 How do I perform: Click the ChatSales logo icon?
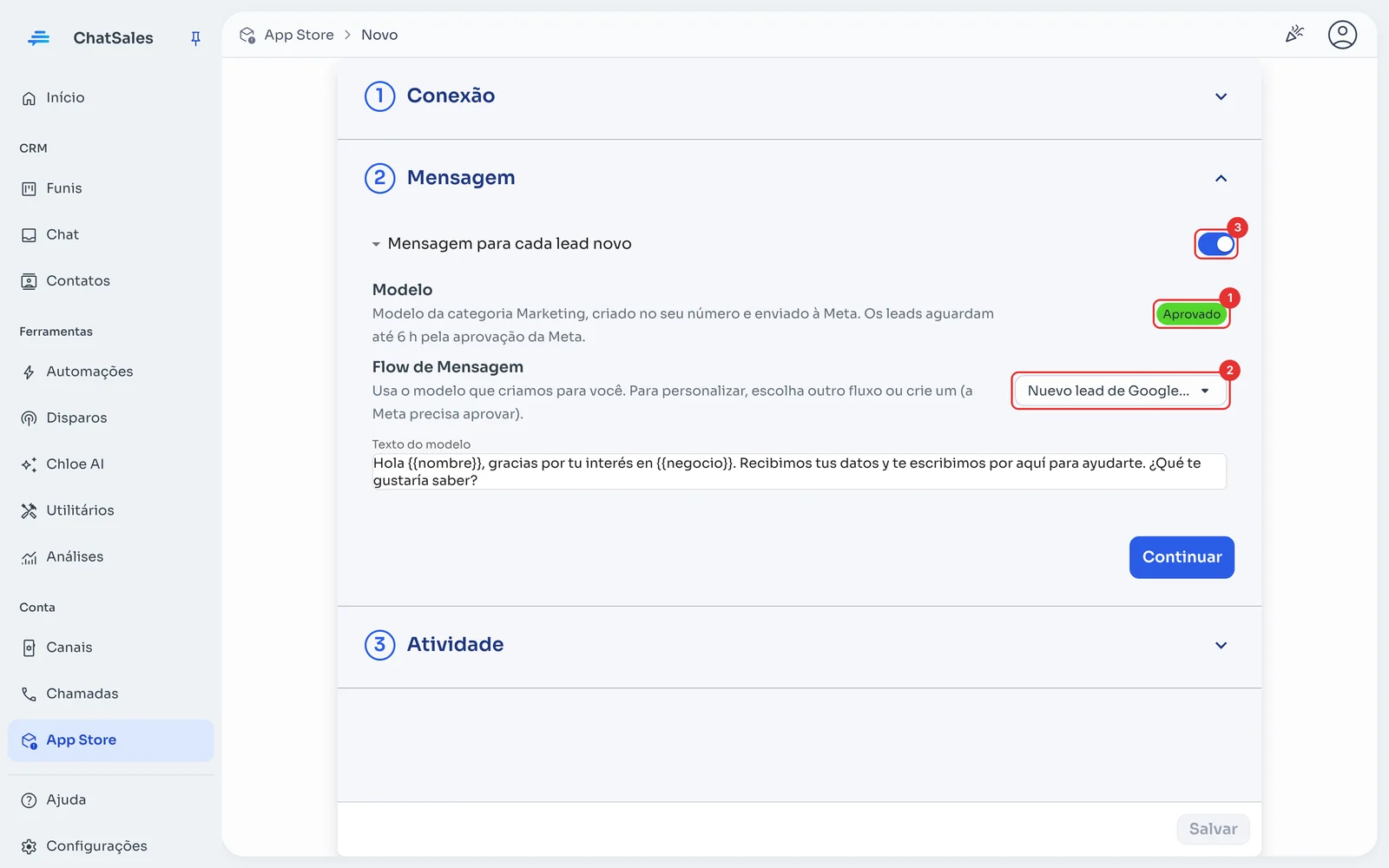point(38,37)
